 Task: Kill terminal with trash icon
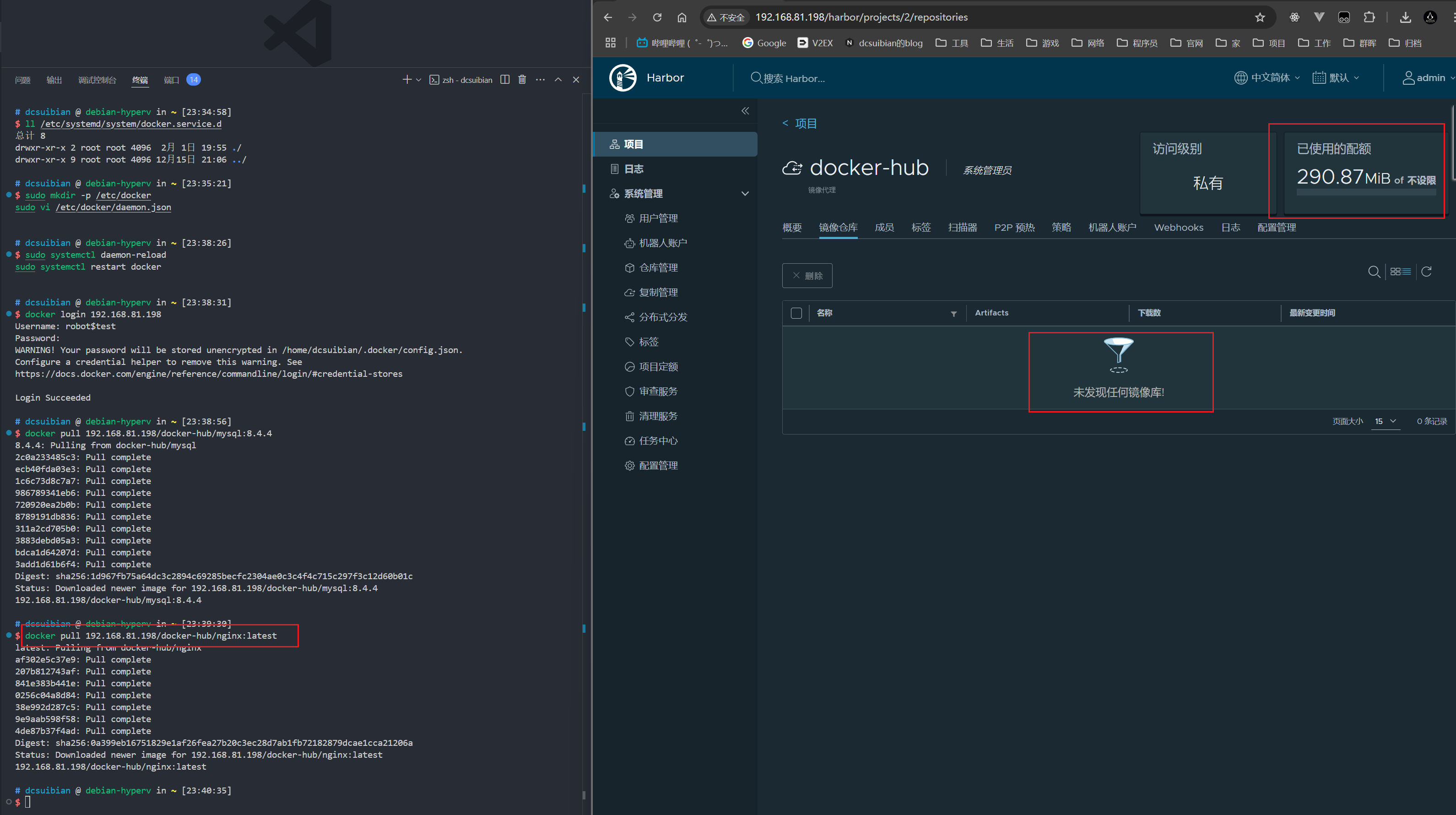click(x=522, y=80)
